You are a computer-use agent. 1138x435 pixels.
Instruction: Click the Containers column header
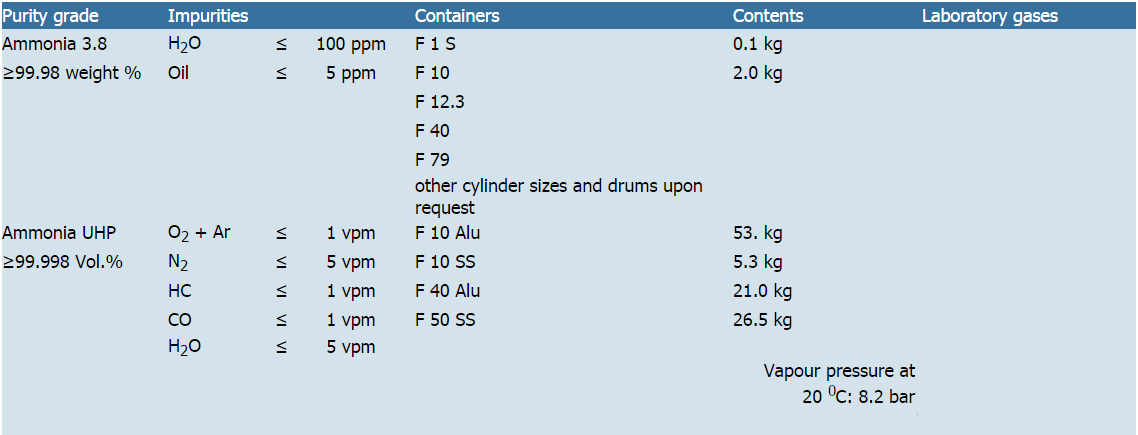[x=457, y=16]
